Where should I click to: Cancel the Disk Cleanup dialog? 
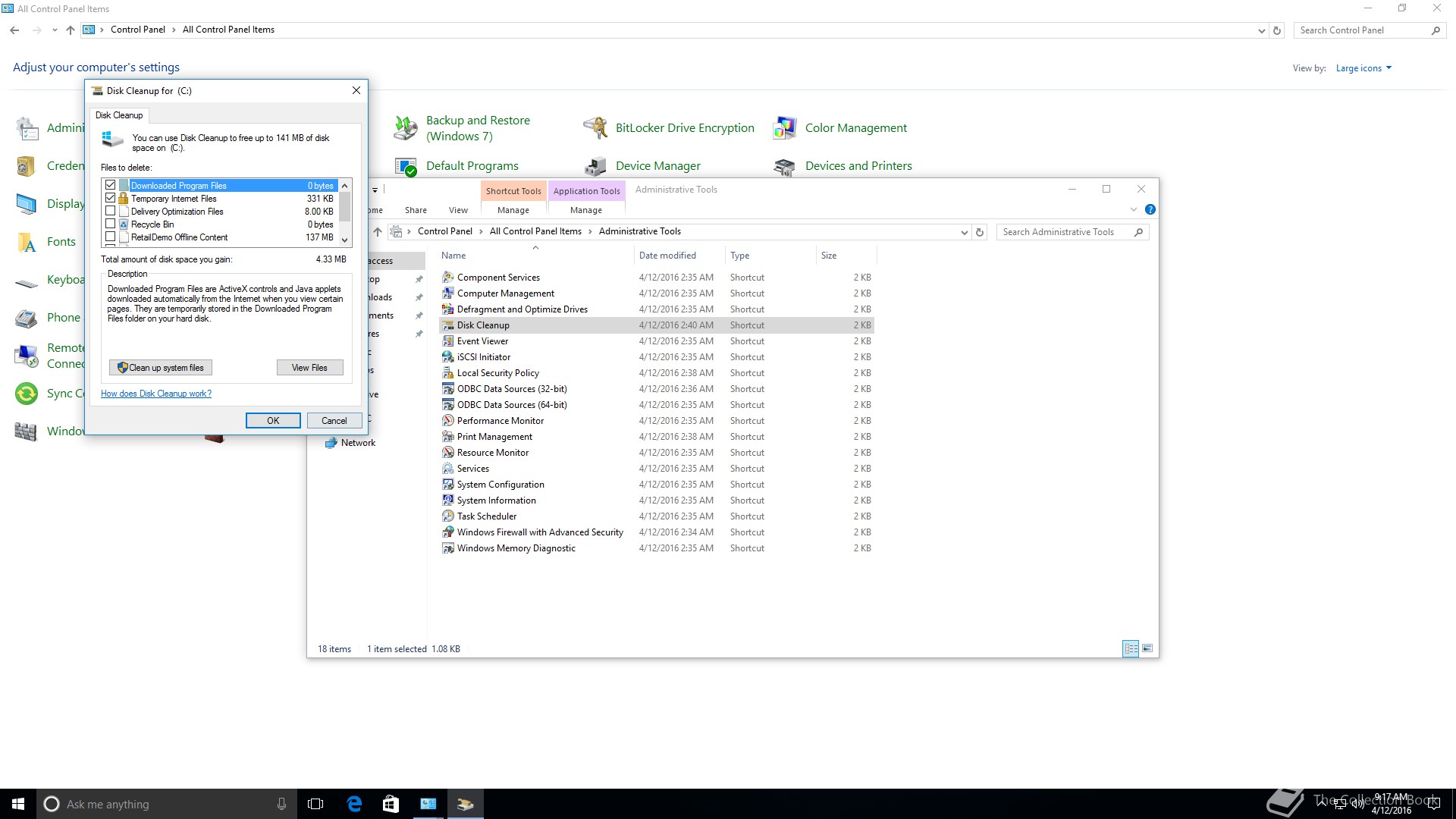click(x=334, y=421)
